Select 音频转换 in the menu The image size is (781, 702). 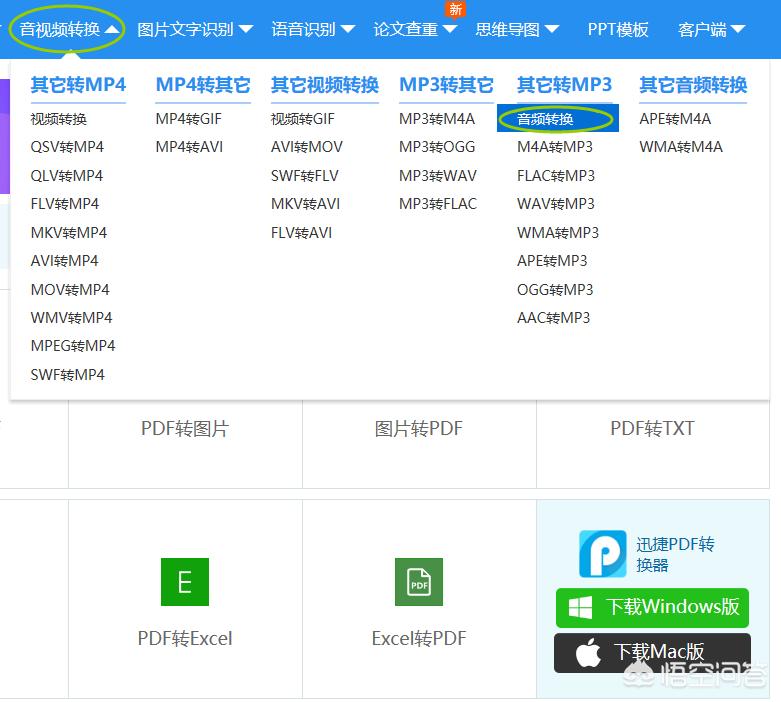558,119
